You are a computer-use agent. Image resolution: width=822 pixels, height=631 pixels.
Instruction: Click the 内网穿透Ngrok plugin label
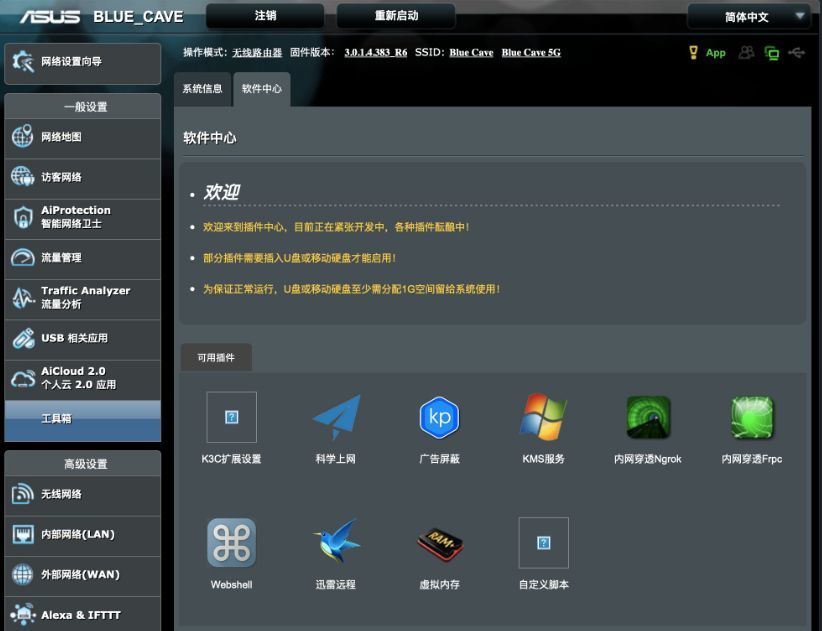pyautogui.click(x=648, y=459)
